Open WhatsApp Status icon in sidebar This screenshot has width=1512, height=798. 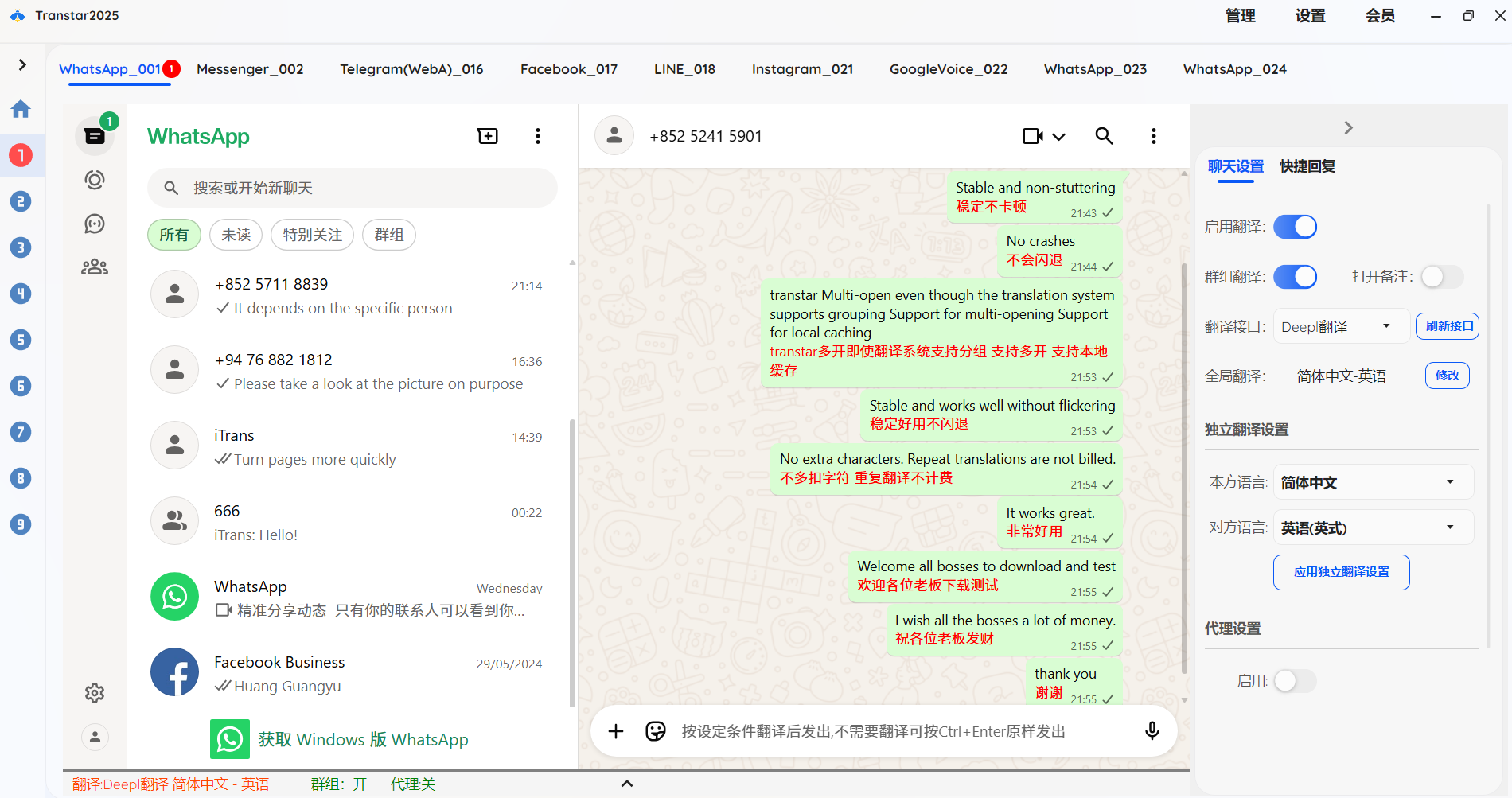(95, 180)
